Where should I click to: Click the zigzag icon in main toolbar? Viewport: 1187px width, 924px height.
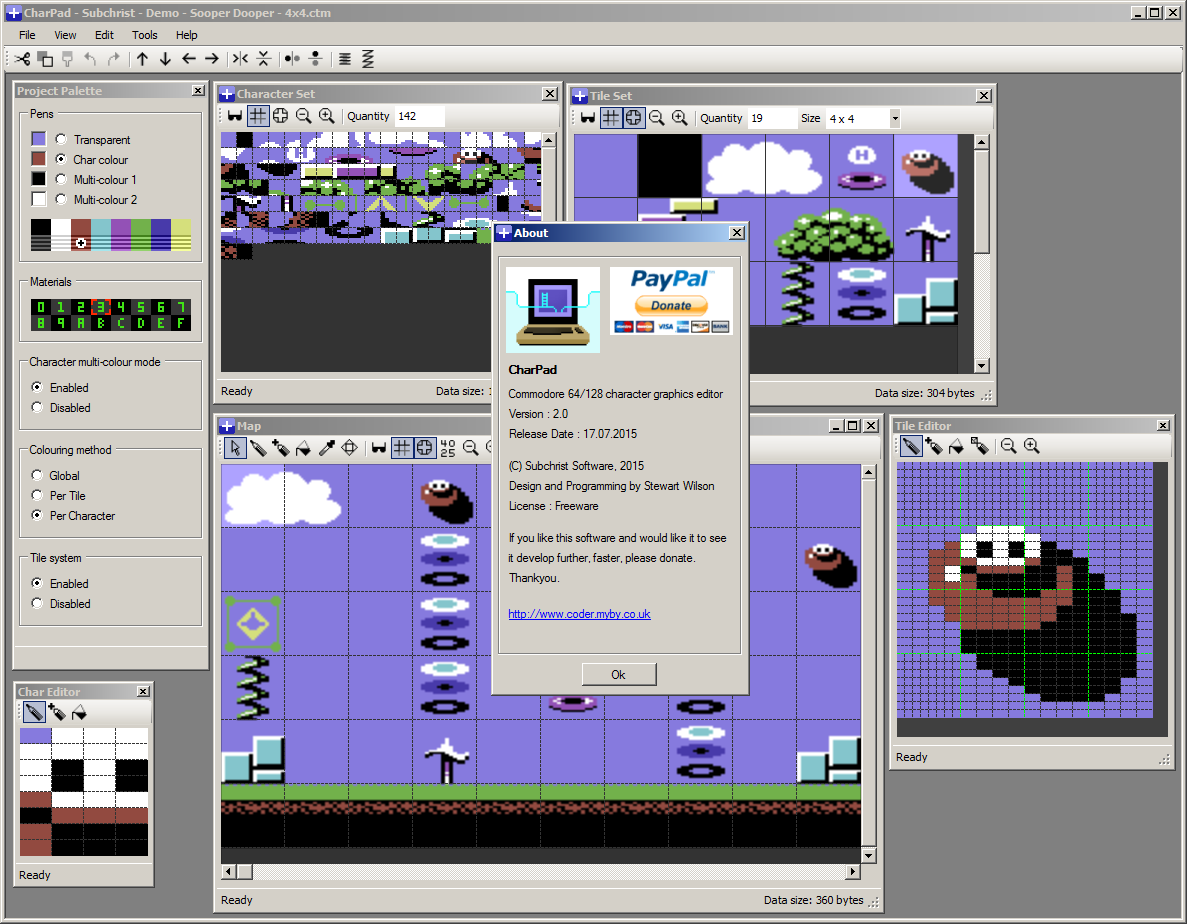coord(368,59)
